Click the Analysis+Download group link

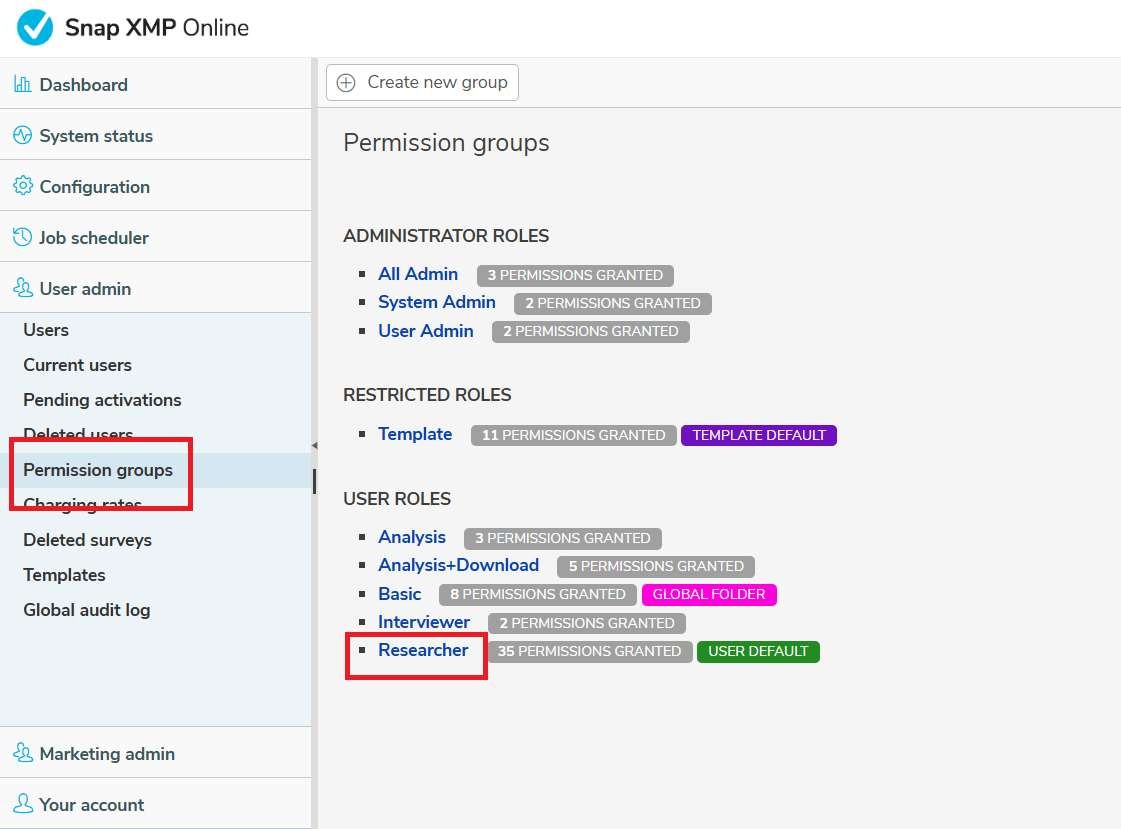coord(458,566)
